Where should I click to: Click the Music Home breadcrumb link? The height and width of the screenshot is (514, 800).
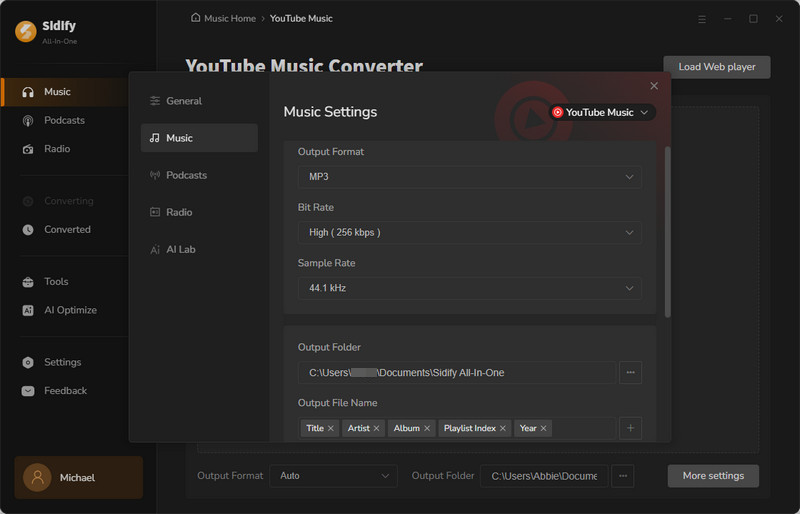pos(230,18)
